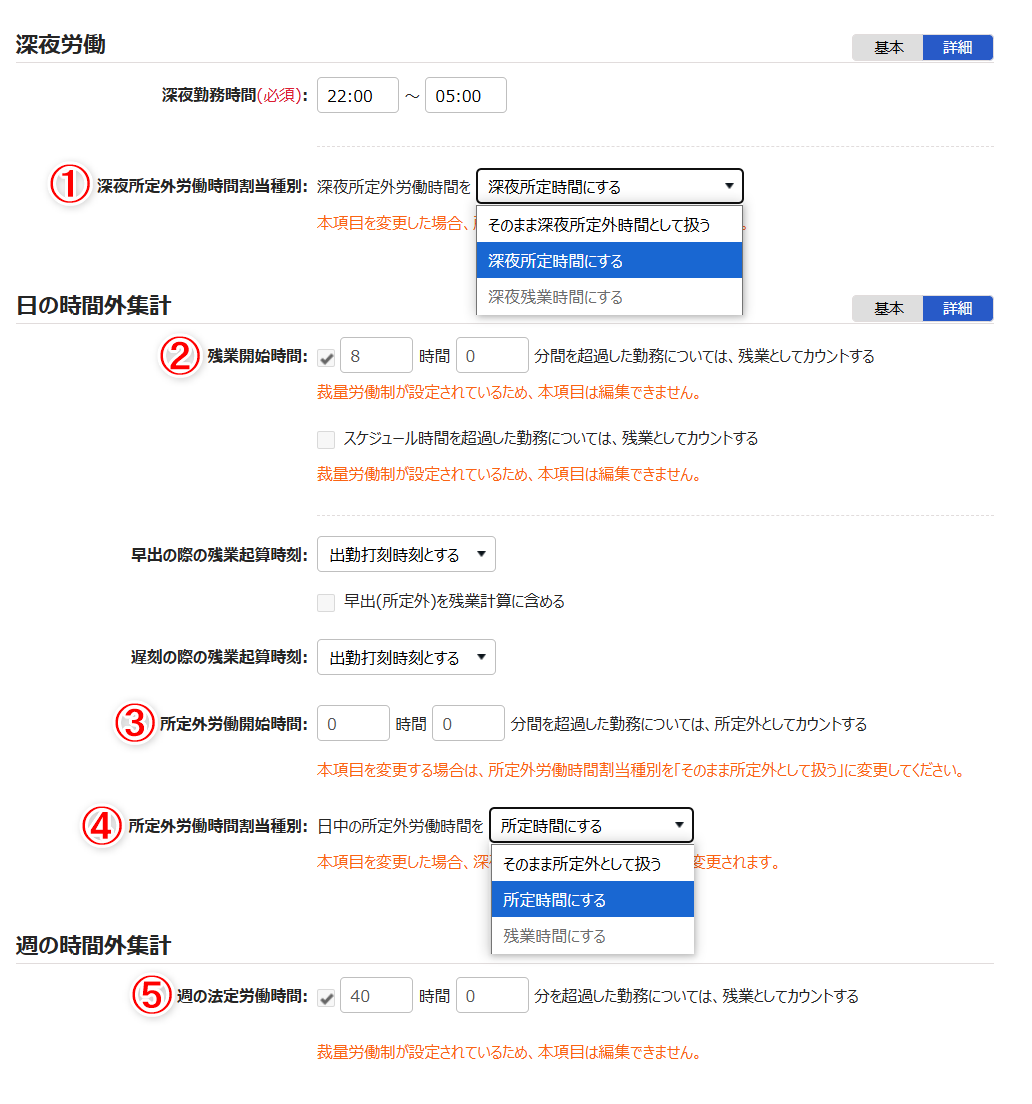1032x1104 pixels.
Task: Click the 8 hour field of 残業開始時間
Action: [376, 354]
